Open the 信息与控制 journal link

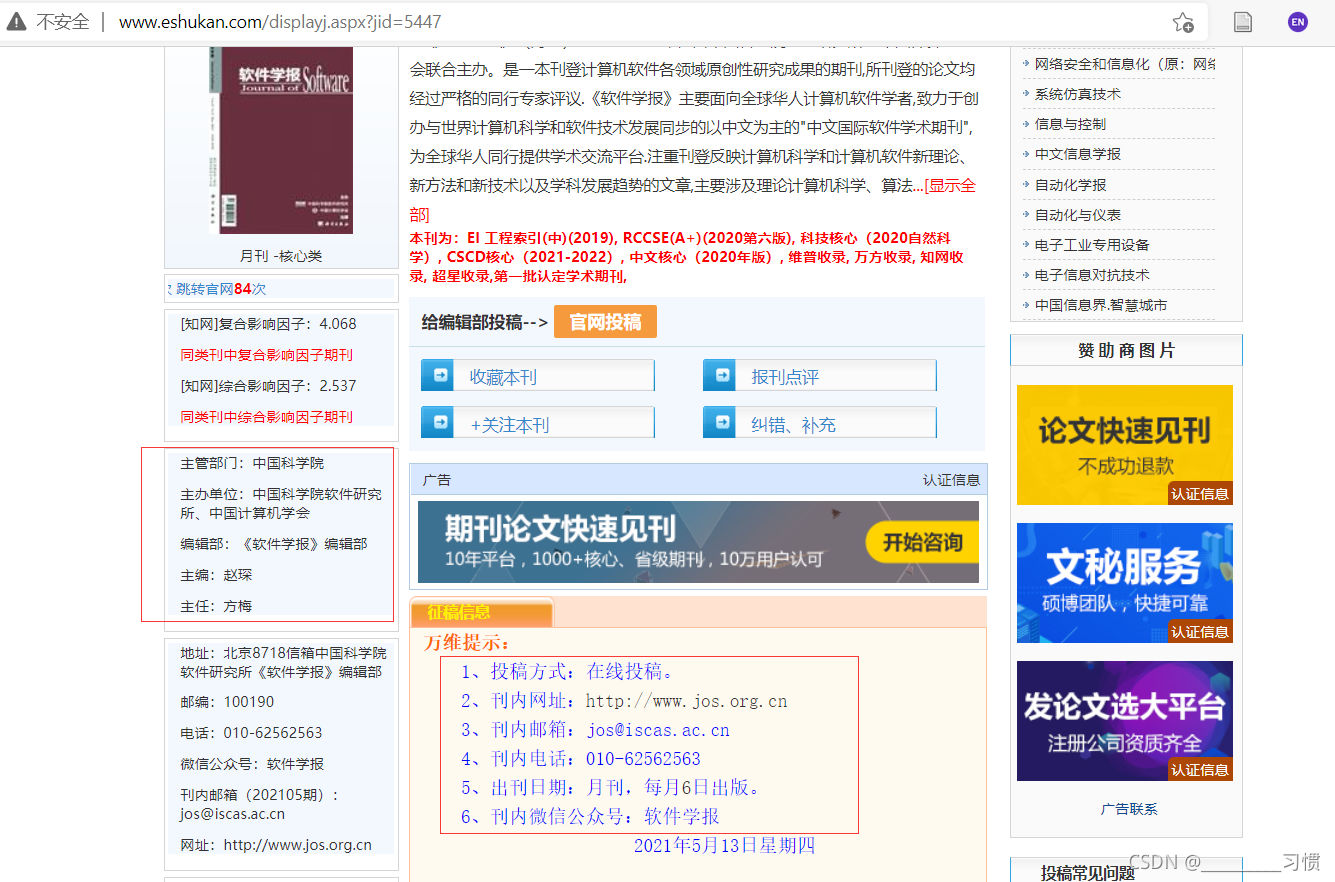click(x=1070, y=124)
